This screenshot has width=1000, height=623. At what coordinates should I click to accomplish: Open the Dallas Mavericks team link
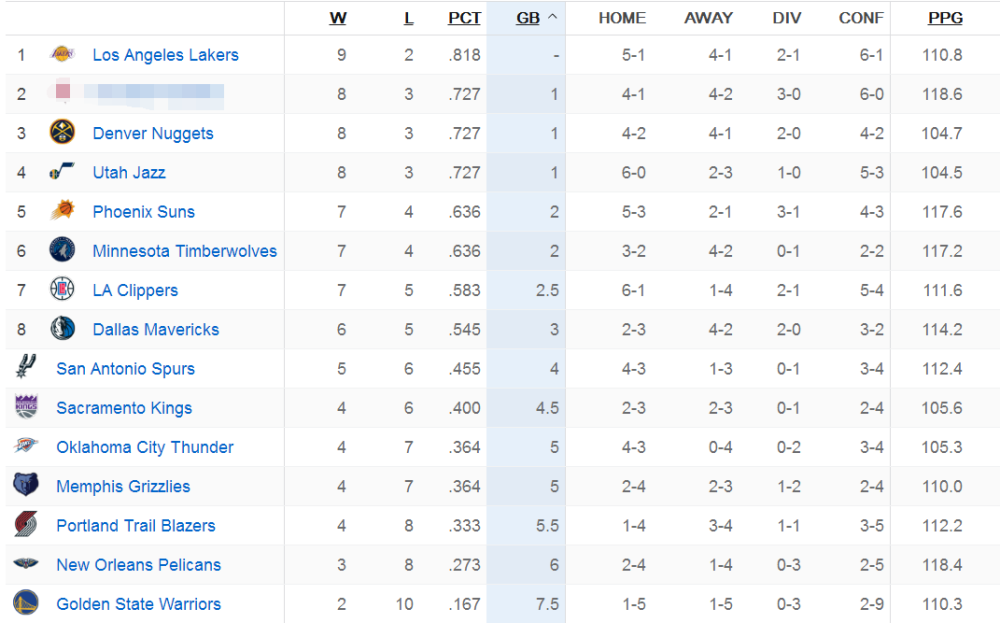tap(156, 330)
